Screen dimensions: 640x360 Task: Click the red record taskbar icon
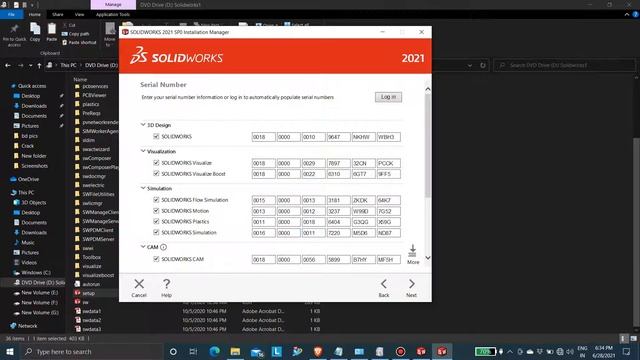click(x=400, y=351)
